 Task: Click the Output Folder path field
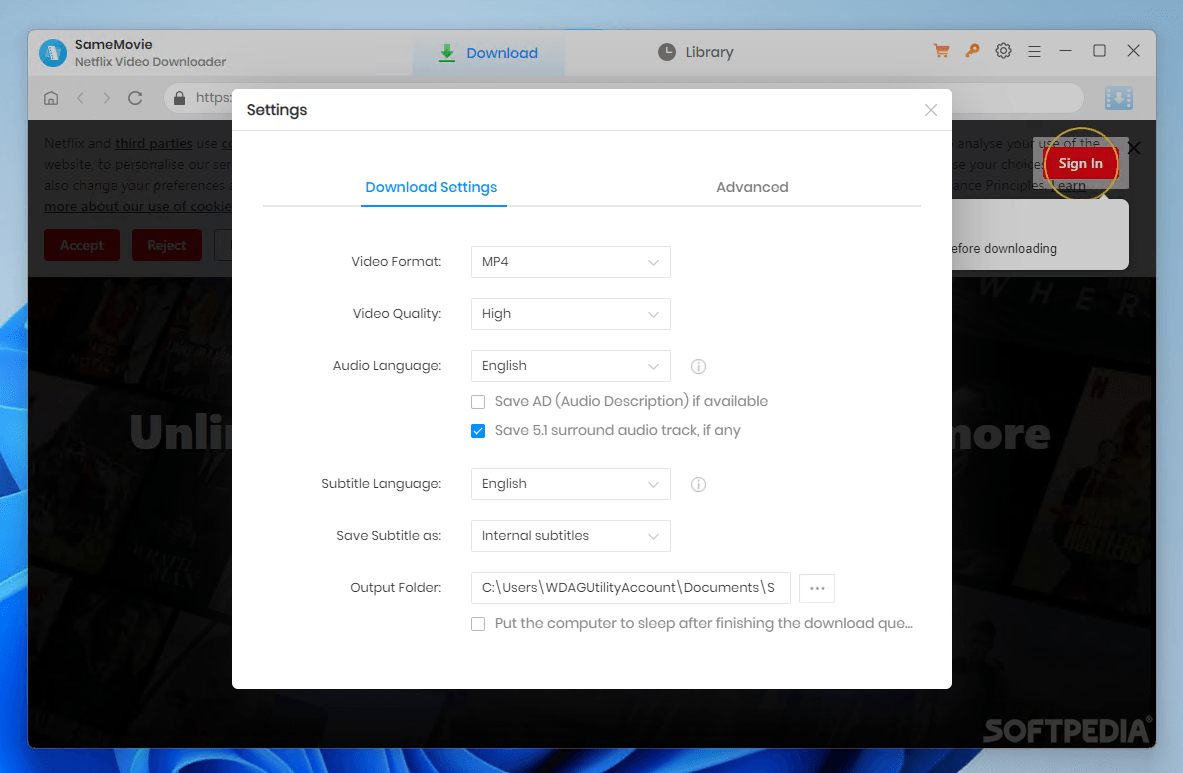tap(630, 587)
